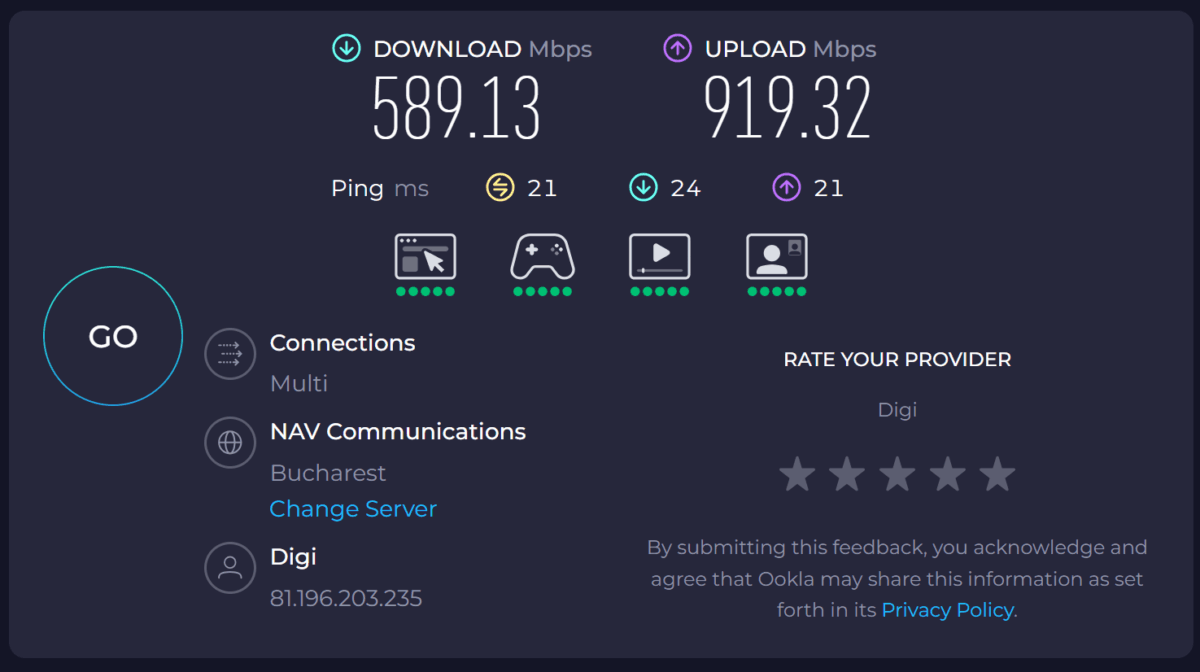This screenshot has height=672, width=1200.
Task: Rate provider with the first star
Action: (797, 474)
